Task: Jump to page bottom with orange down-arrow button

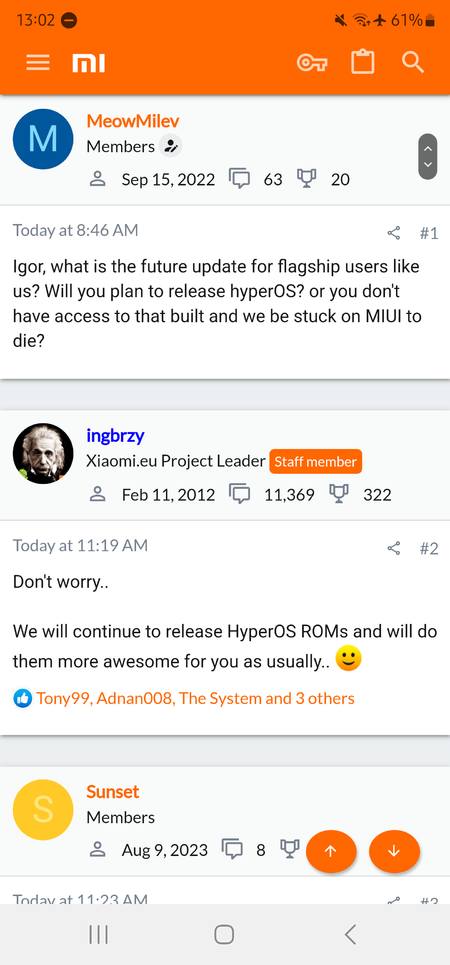Action: coord(394,852)
